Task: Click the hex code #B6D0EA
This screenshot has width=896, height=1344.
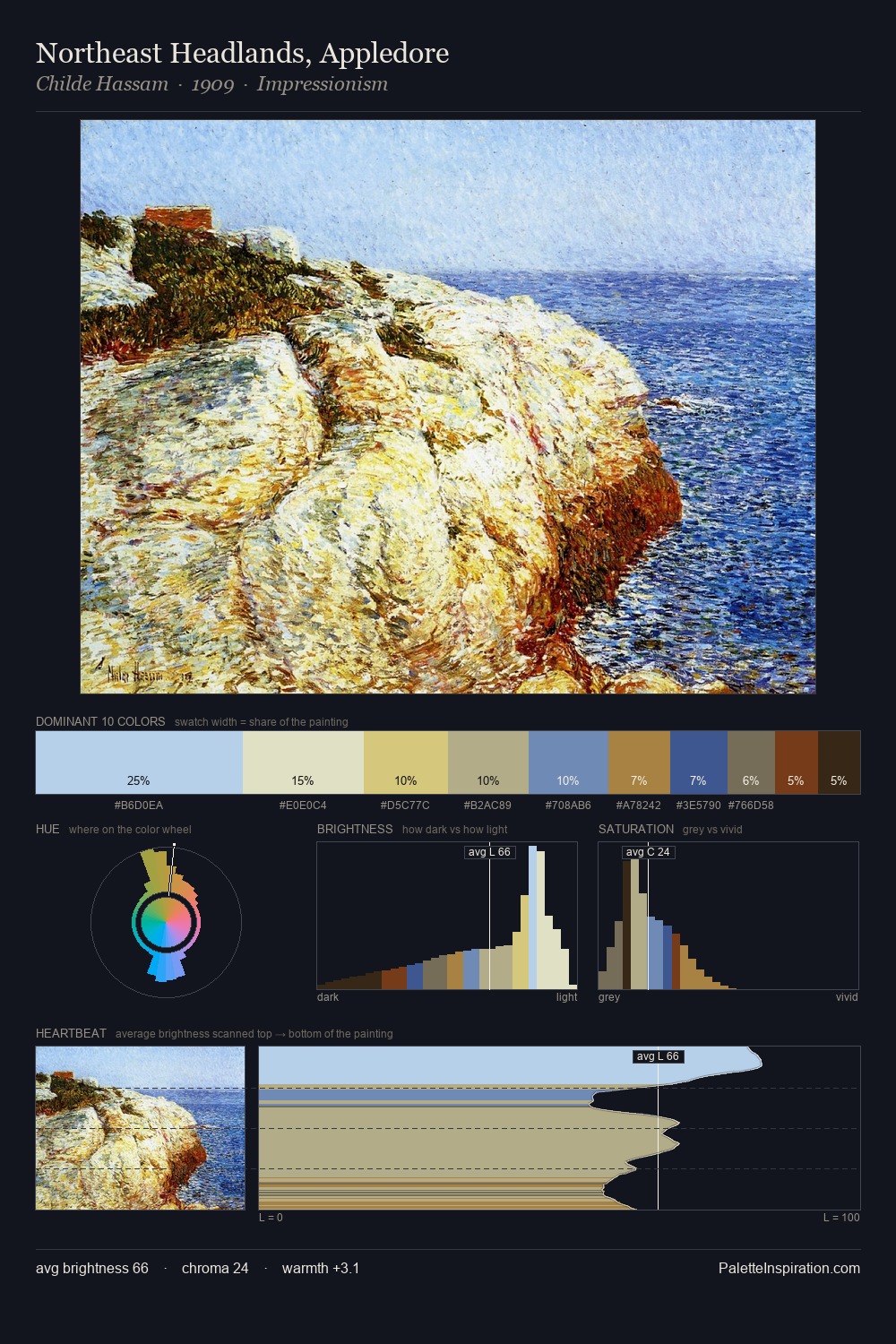Action: 139,806
